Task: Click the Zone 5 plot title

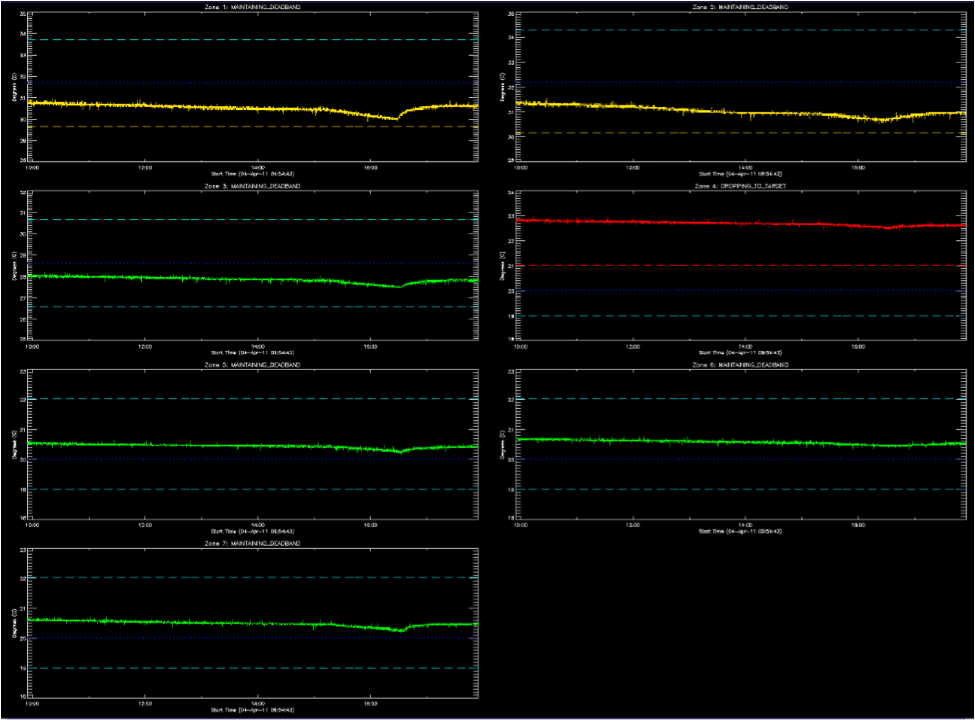Action: [253, 366]
